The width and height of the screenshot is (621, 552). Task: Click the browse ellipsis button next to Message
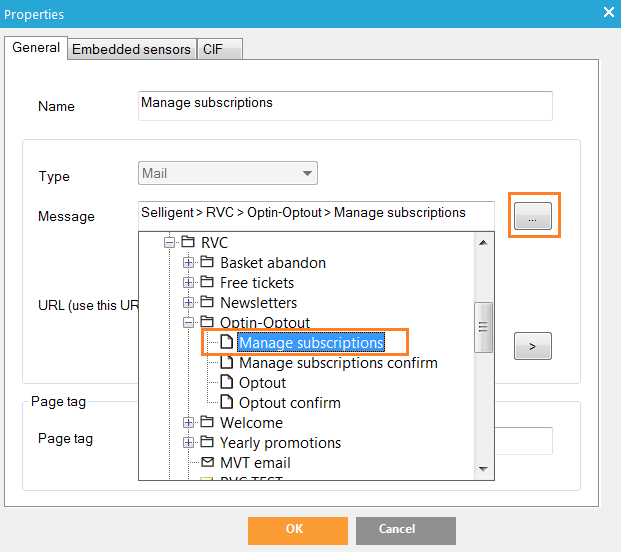533,217
